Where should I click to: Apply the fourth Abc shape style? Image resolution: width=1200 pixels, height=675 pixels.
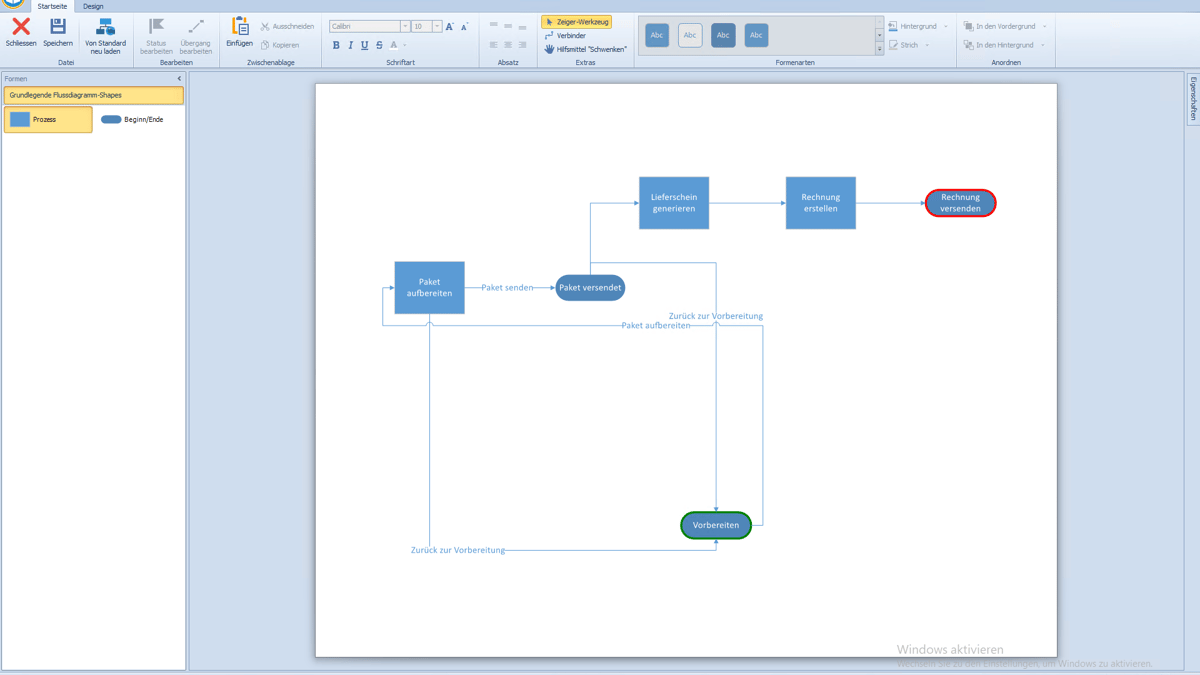pos(756,36)
